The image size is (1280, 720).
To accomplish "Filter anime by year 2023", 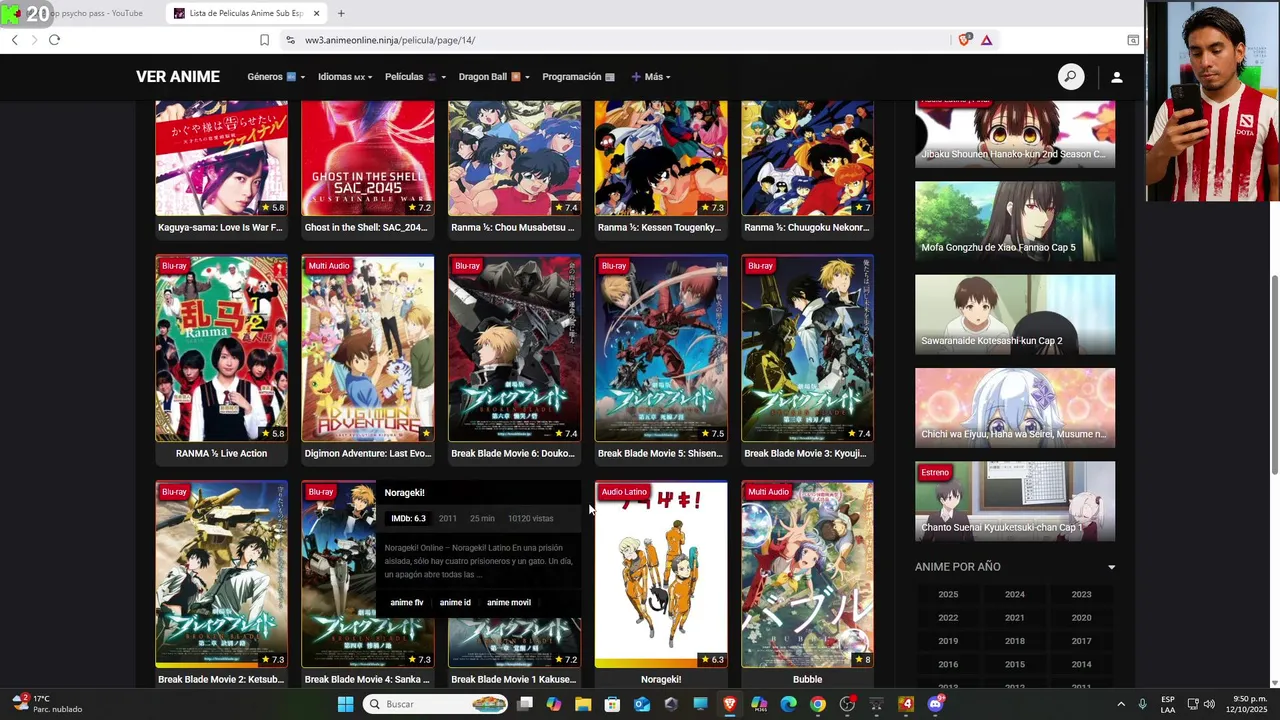I will [1081, 594].
